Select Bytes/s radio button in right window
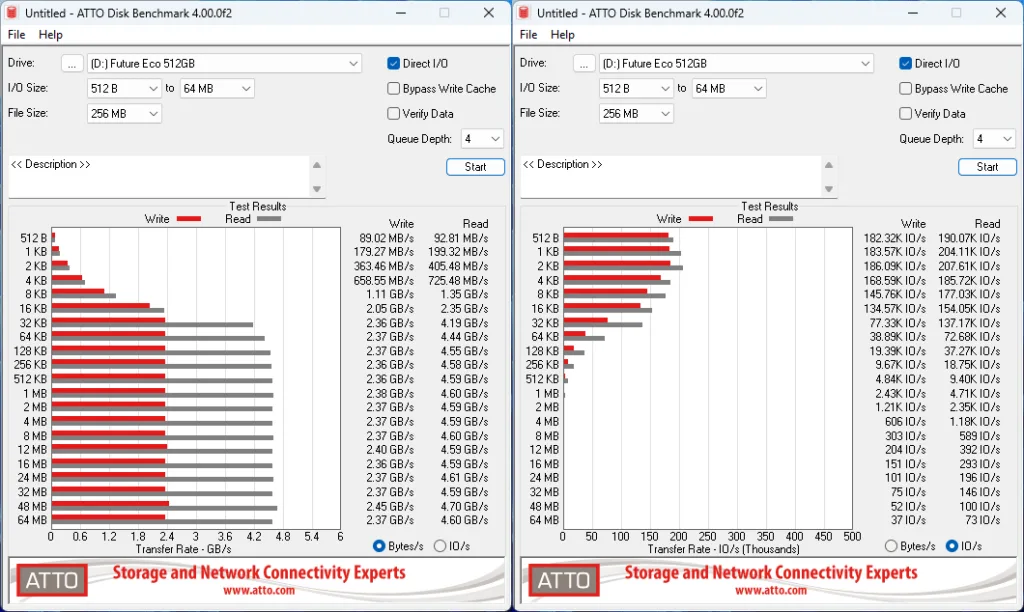The image size is (1024, 612). pyautogui.click(x=891, y=545)
